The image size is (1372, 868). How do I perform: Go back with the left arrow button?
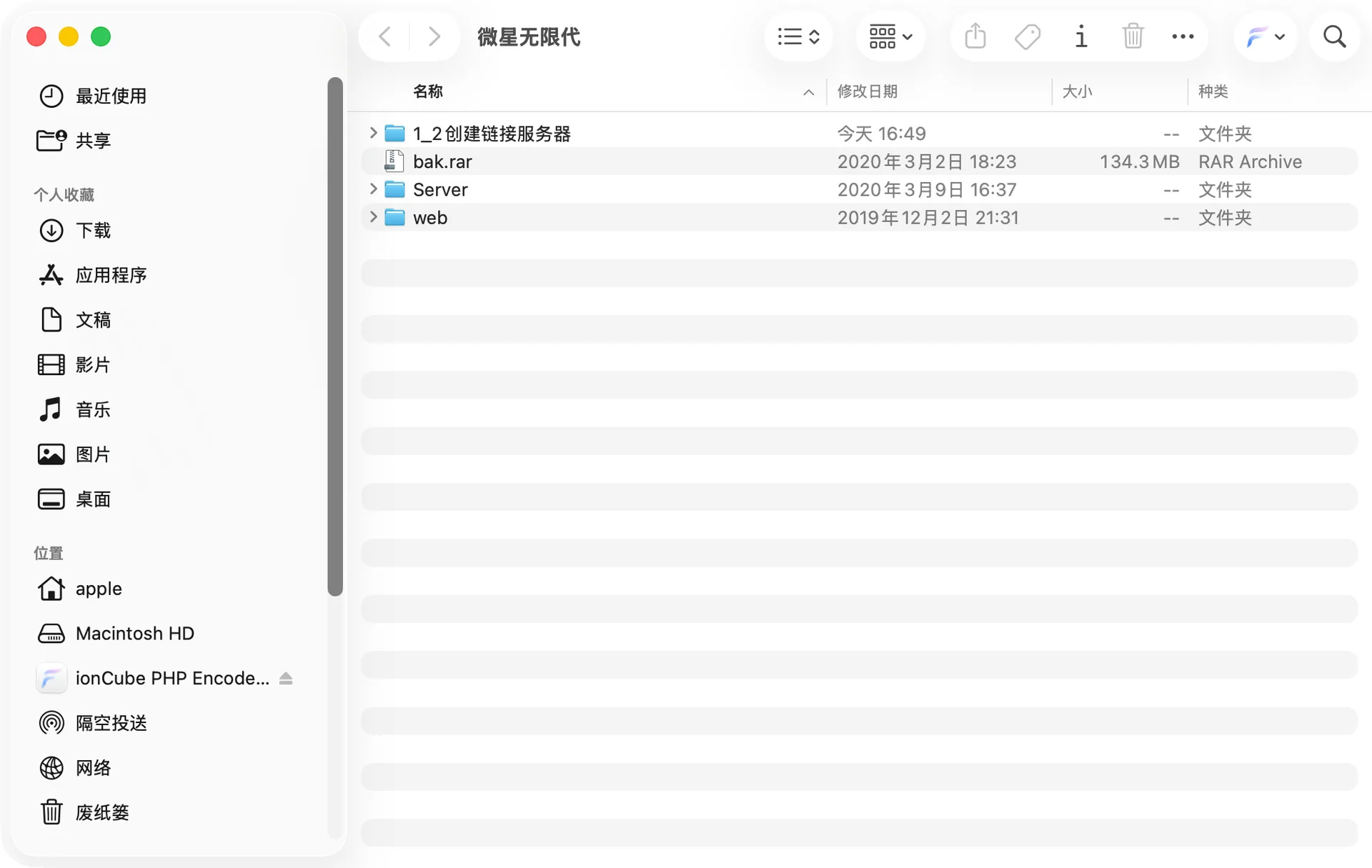[x=384, y=36]
